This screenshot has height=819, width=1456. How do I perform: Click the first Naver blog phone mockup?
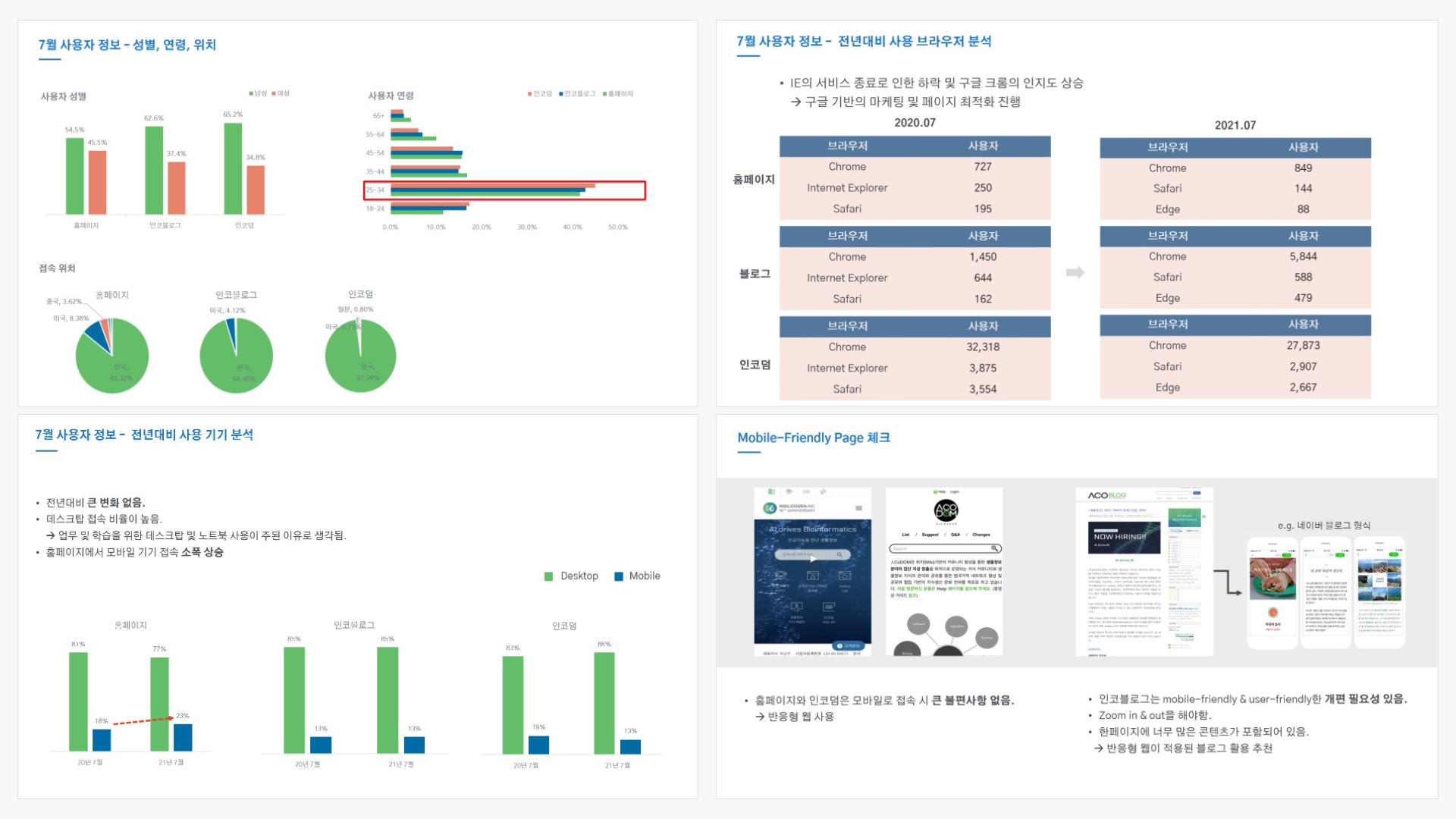coord(1272,591)
